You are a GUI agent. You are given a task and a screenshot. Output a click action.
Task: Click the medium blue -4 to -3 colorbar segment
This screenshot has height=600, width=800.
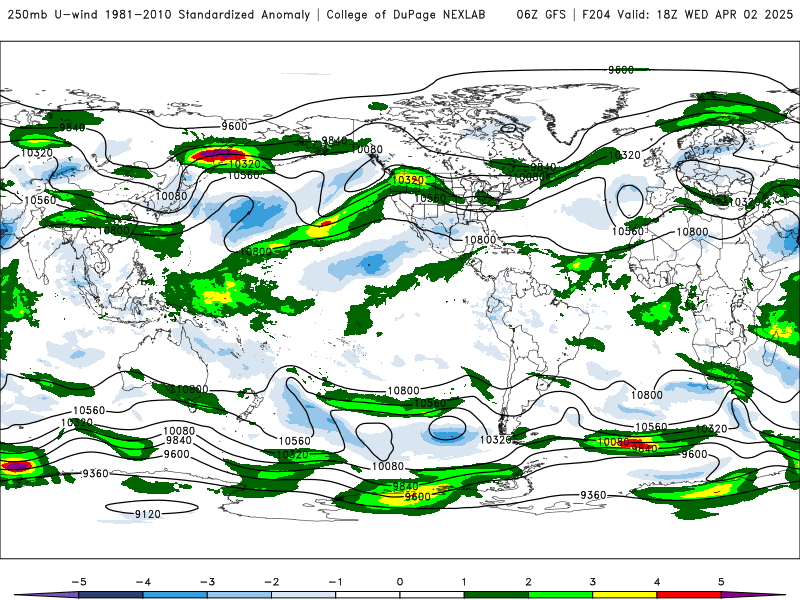pyautogui.click(x=175, y=595)
